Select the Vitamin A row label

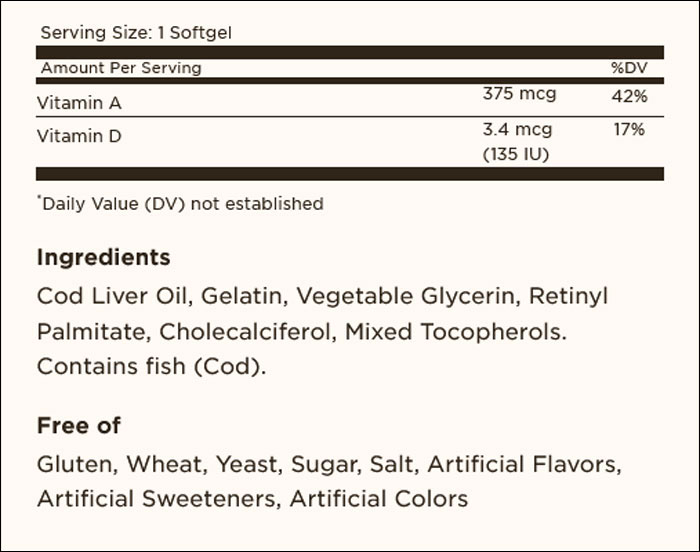tap(79, 103)
